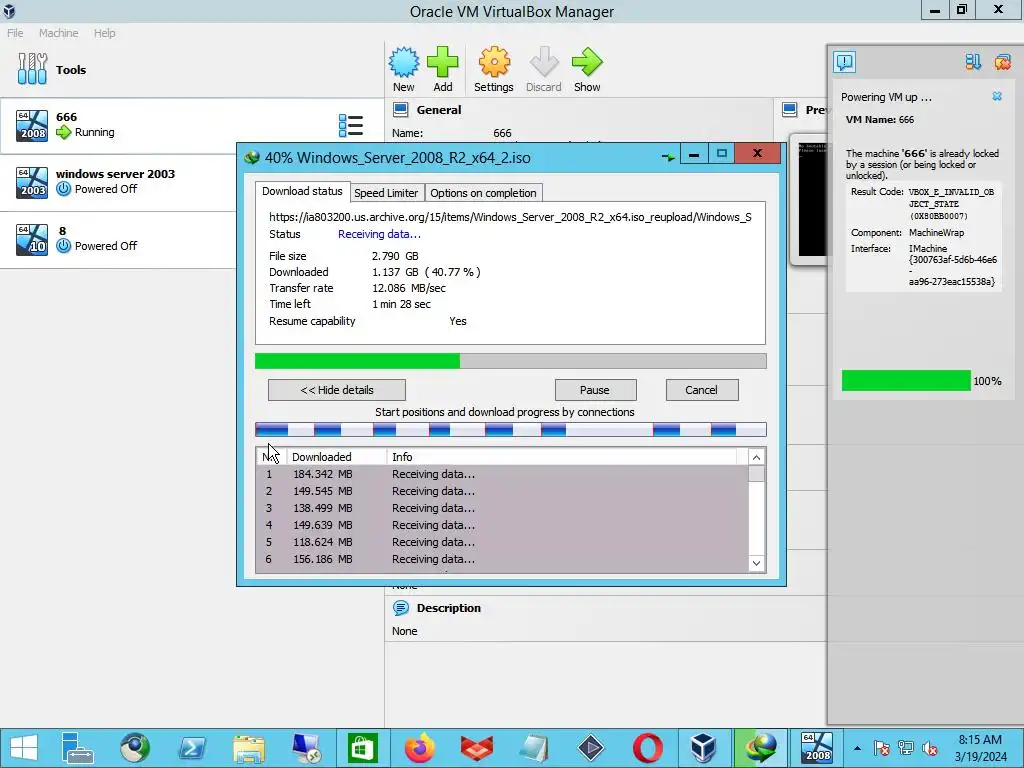Open Server Manager from taskbar
The height and width of the screenshot is (768, 1024).
click(x=78, y=748)
